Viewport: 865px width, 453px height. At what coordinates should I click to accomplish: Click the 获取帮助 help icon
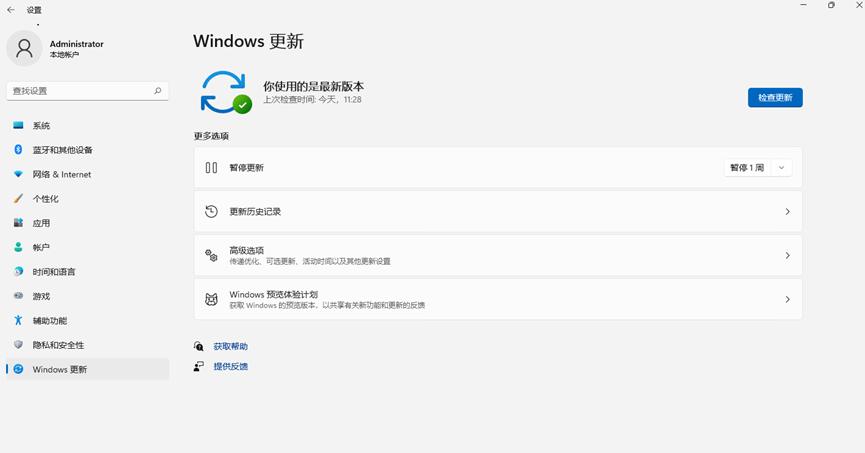(199, 346)
